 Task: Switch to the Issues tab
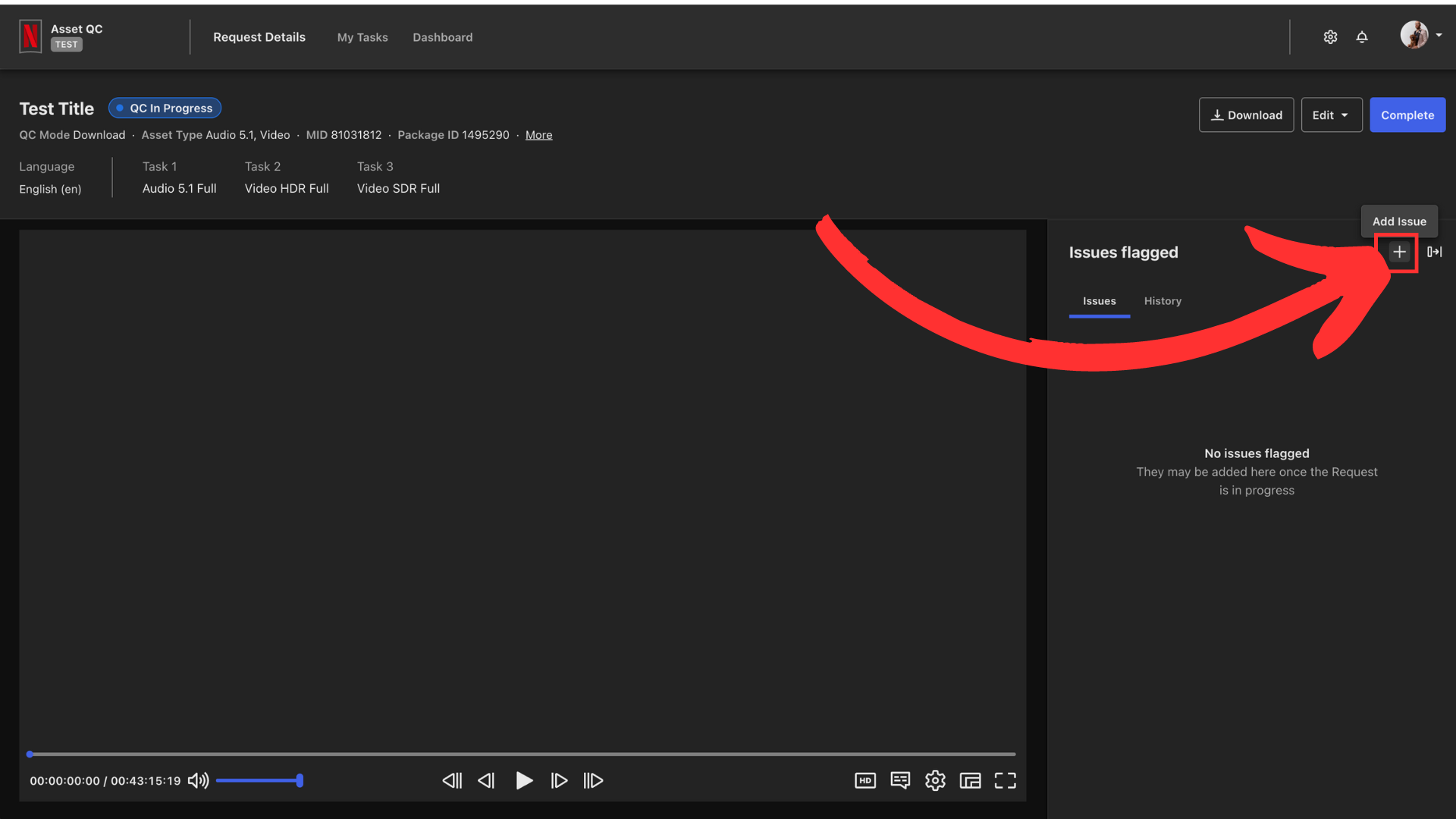(x=1099, y=301)
